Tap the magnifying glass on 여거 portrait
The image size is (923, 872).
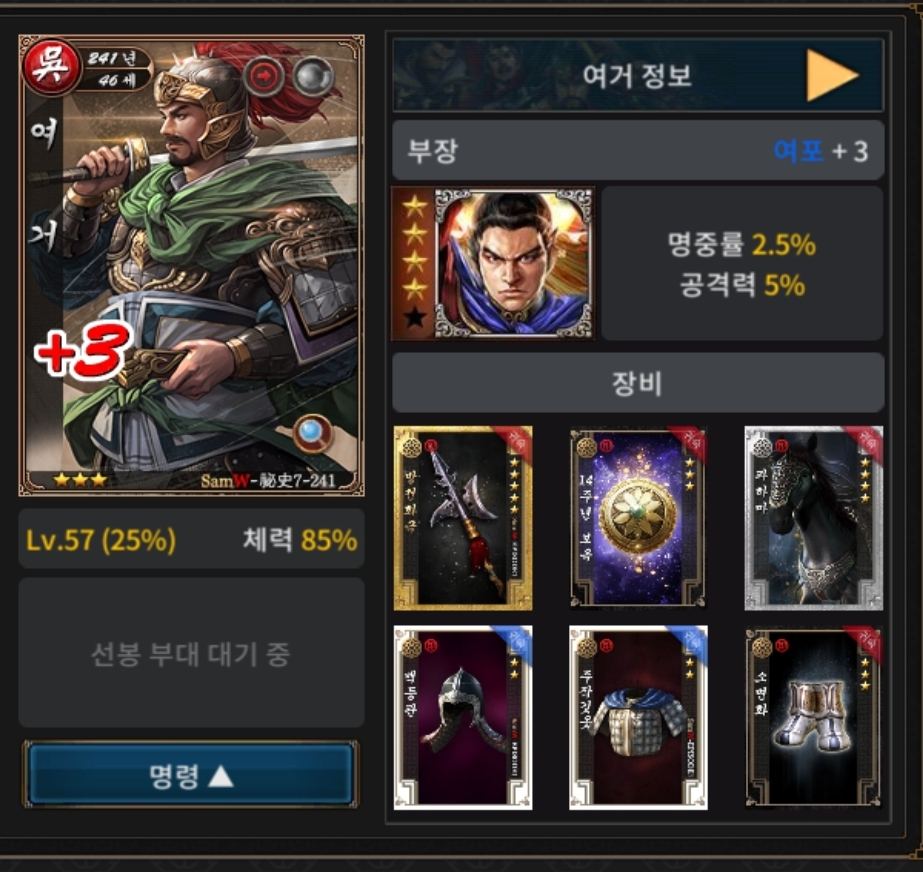coord(313,433)
